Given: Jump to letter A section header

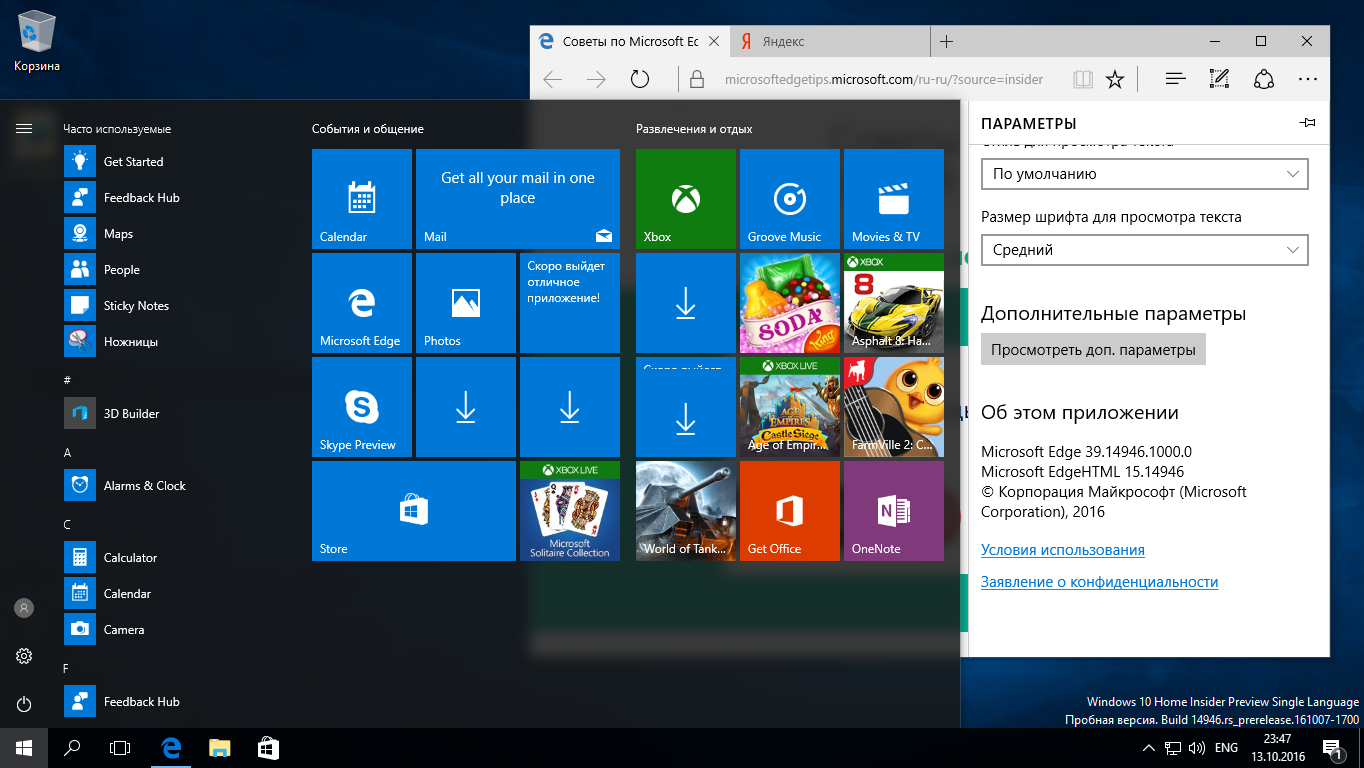Looking at the screenshot, I should 68,452.
